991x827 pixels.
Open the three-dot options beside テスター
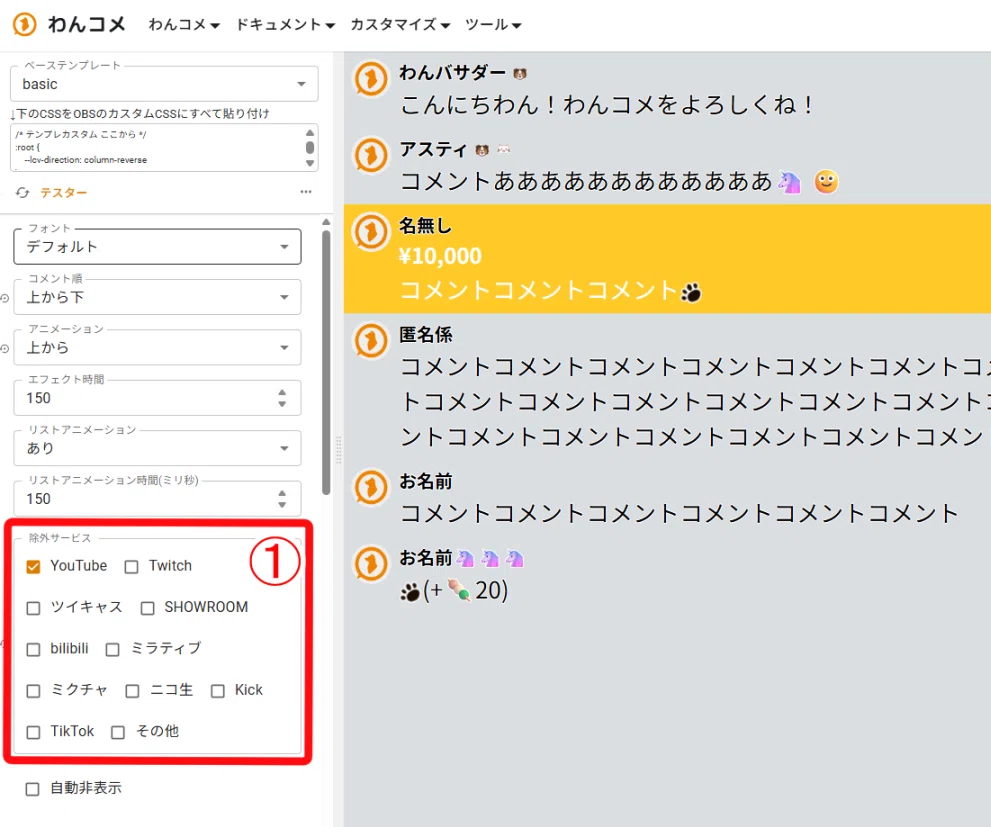click(x=306, y=192)
